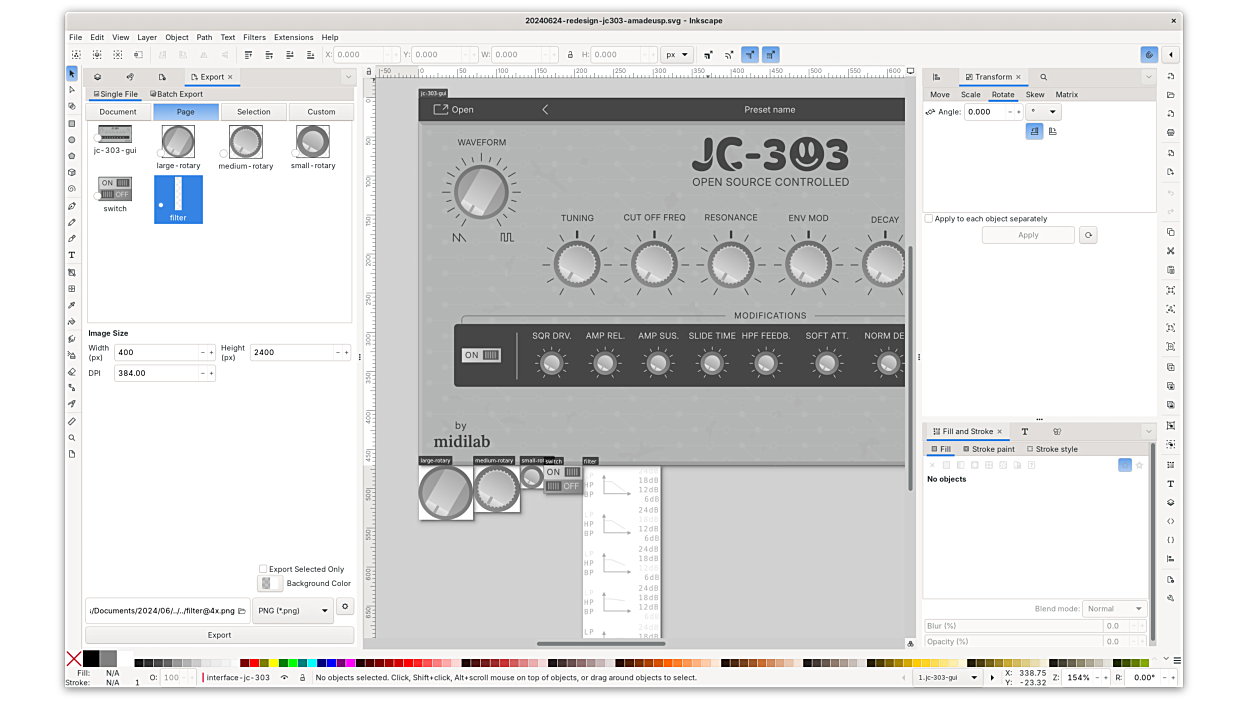Screen dimensions: 1248x702
Task: Select the Node edit tool
Action: tap(71, 90)
